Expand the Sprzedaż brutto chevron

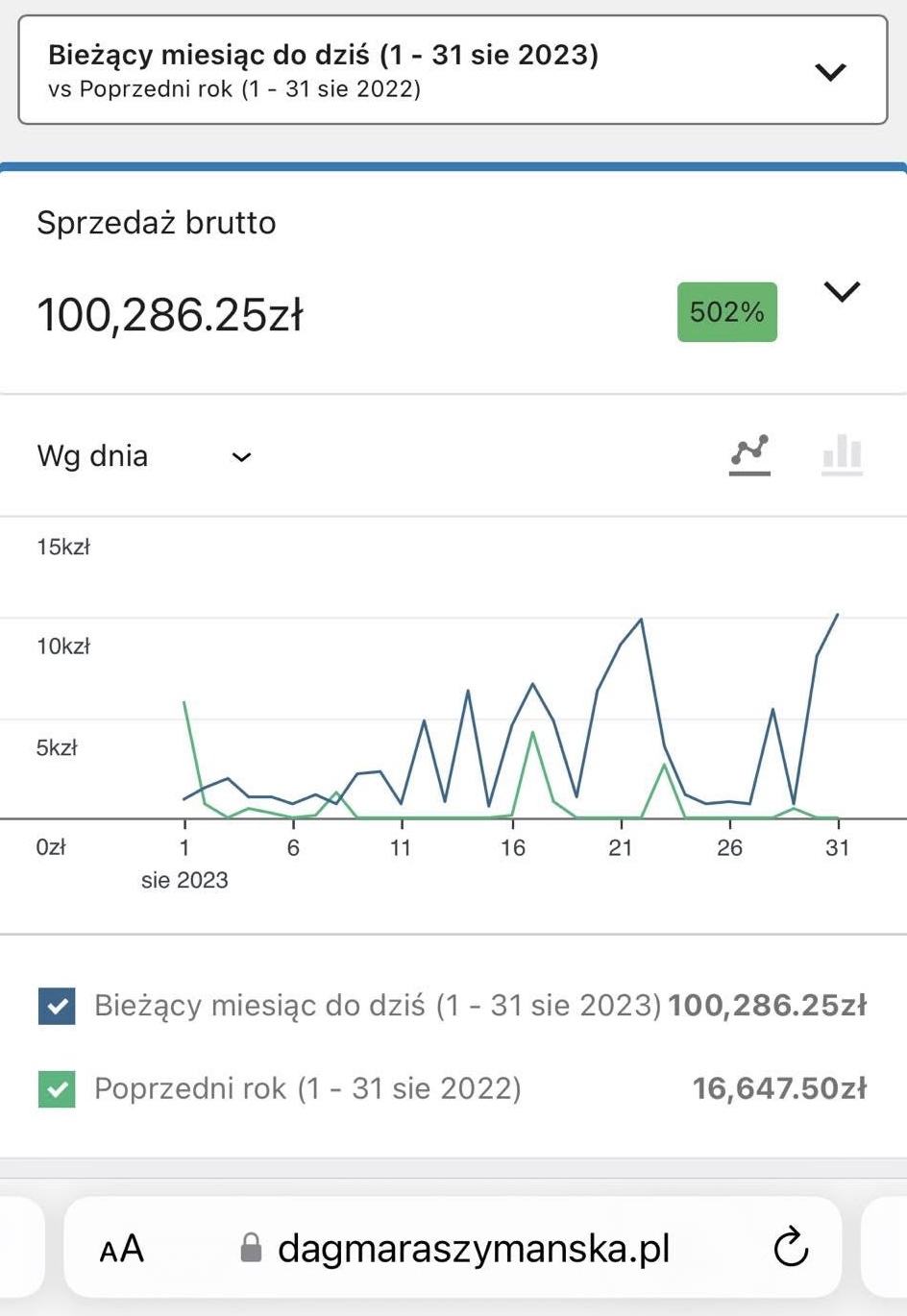coord(842,291)
